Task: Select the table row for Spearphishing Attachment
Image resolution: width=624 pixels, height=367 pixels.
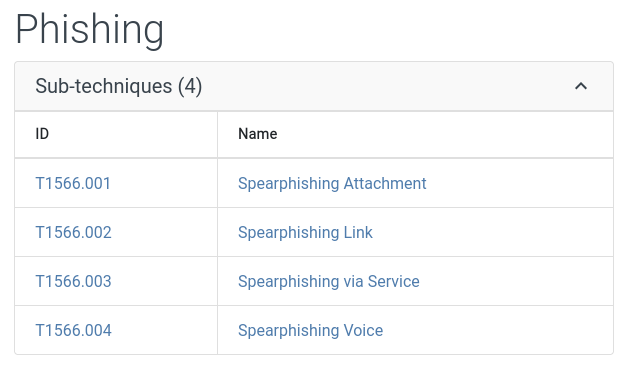Action: click(x=314, y=183)
